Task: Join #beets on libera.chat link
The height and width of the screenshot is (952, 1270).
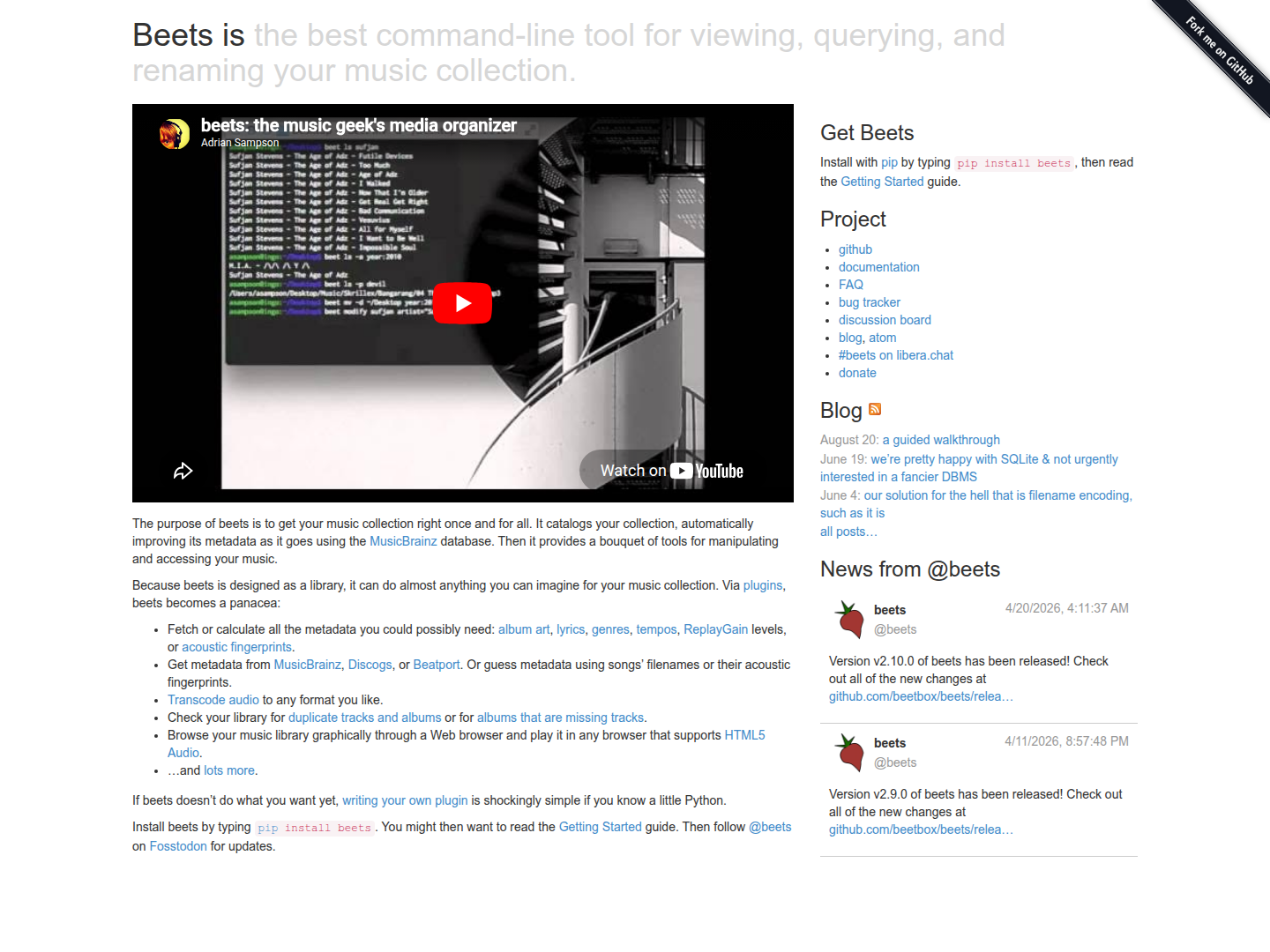Action: 896,355
